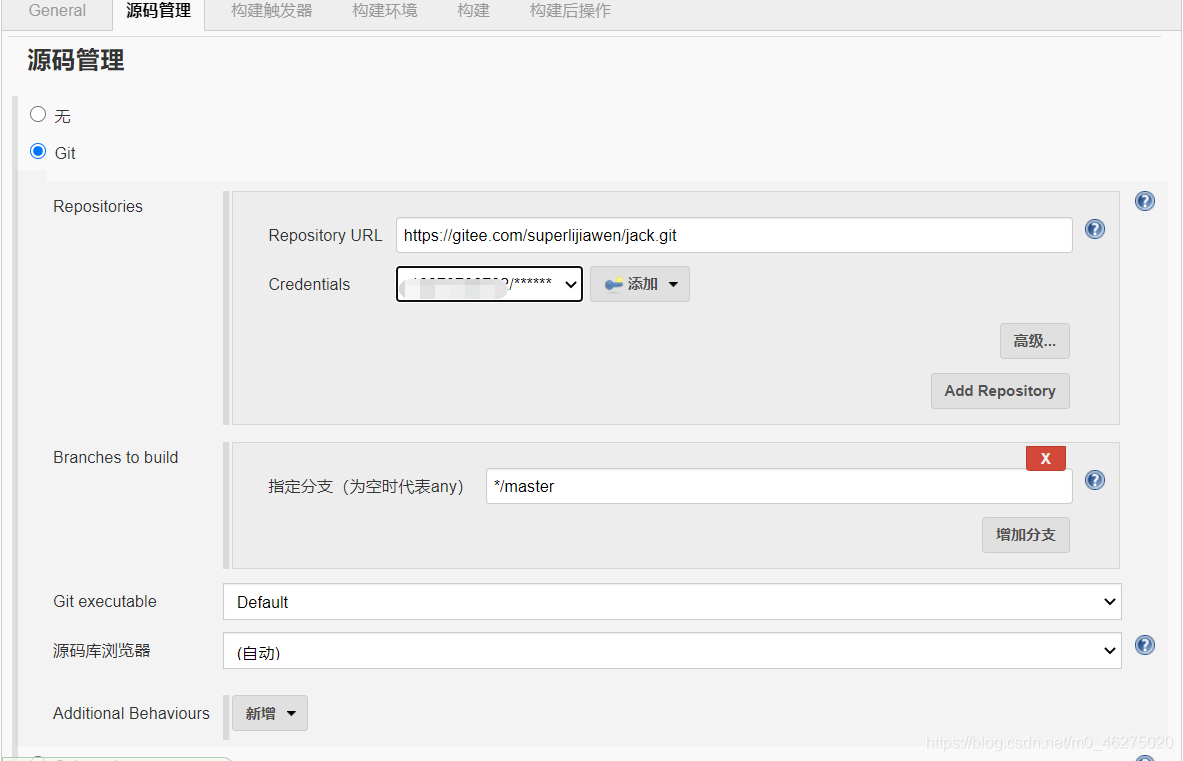Click the Additional Behaviours label
Viewport: 1183px width, 761px height.
tap(131, 713)
